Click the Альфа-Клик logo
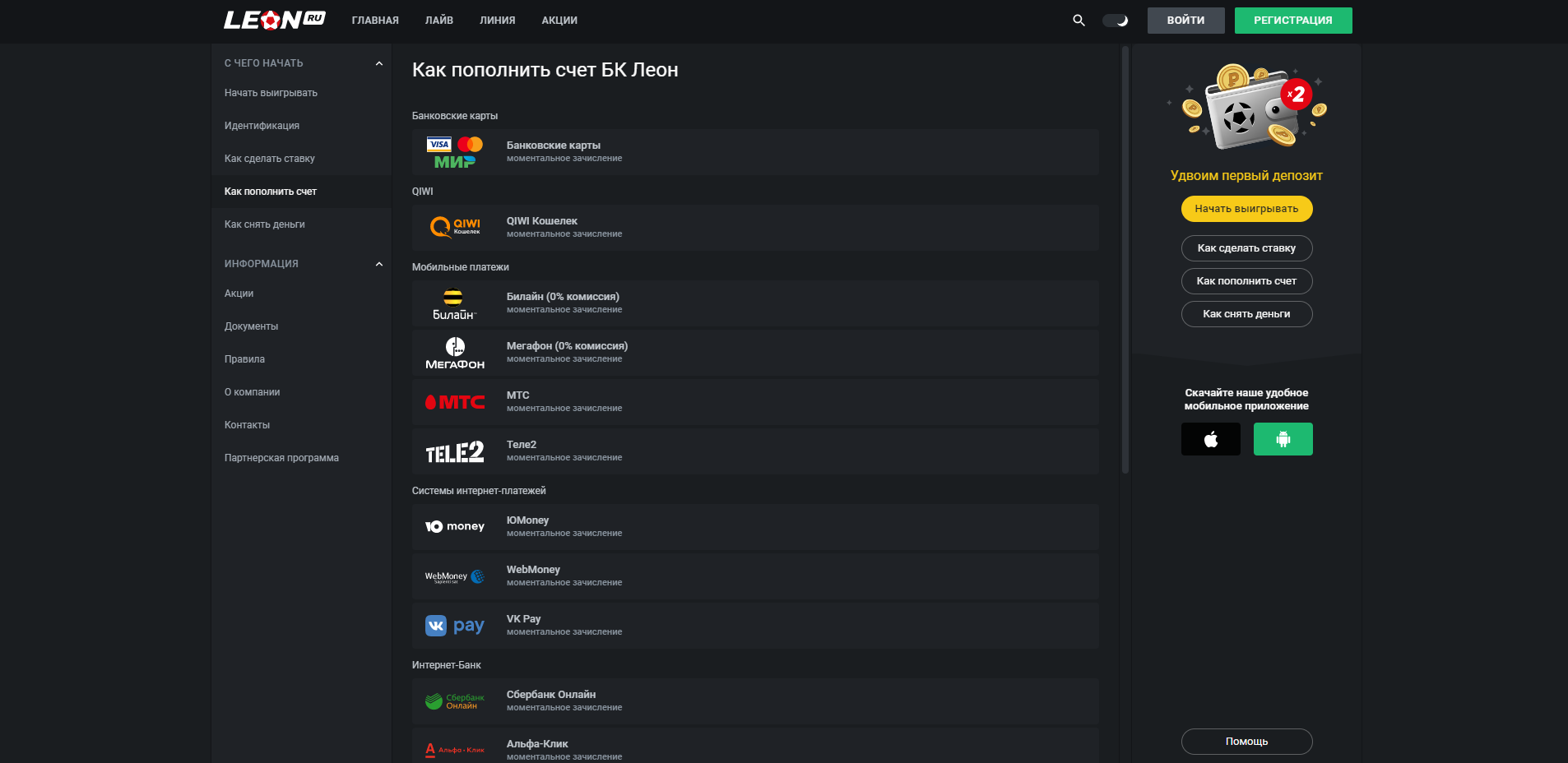Viewport: 1568px width, 763px height. [x=455, y=750]
